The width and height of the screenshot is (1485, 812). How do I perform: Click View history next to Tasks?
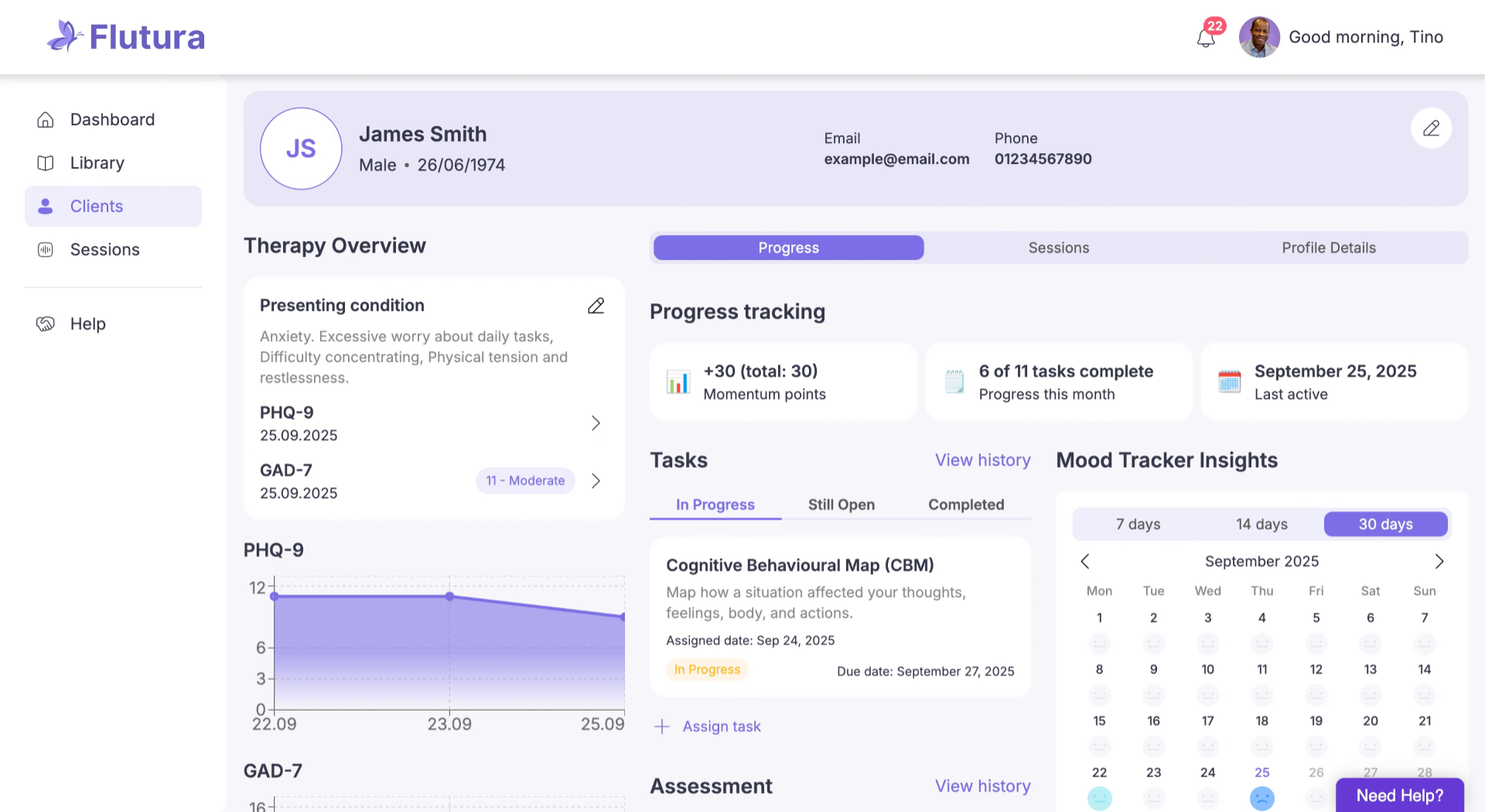pyautogui.click(x=982, y=460)
